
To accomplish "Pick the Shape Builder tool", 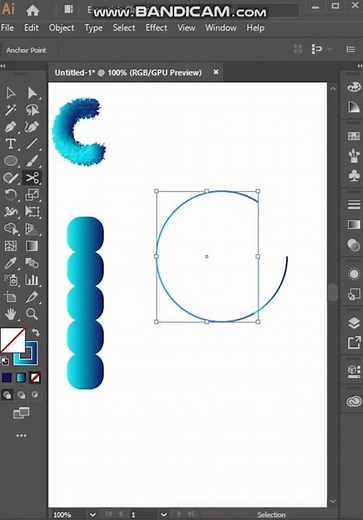I will coord(11,229).
